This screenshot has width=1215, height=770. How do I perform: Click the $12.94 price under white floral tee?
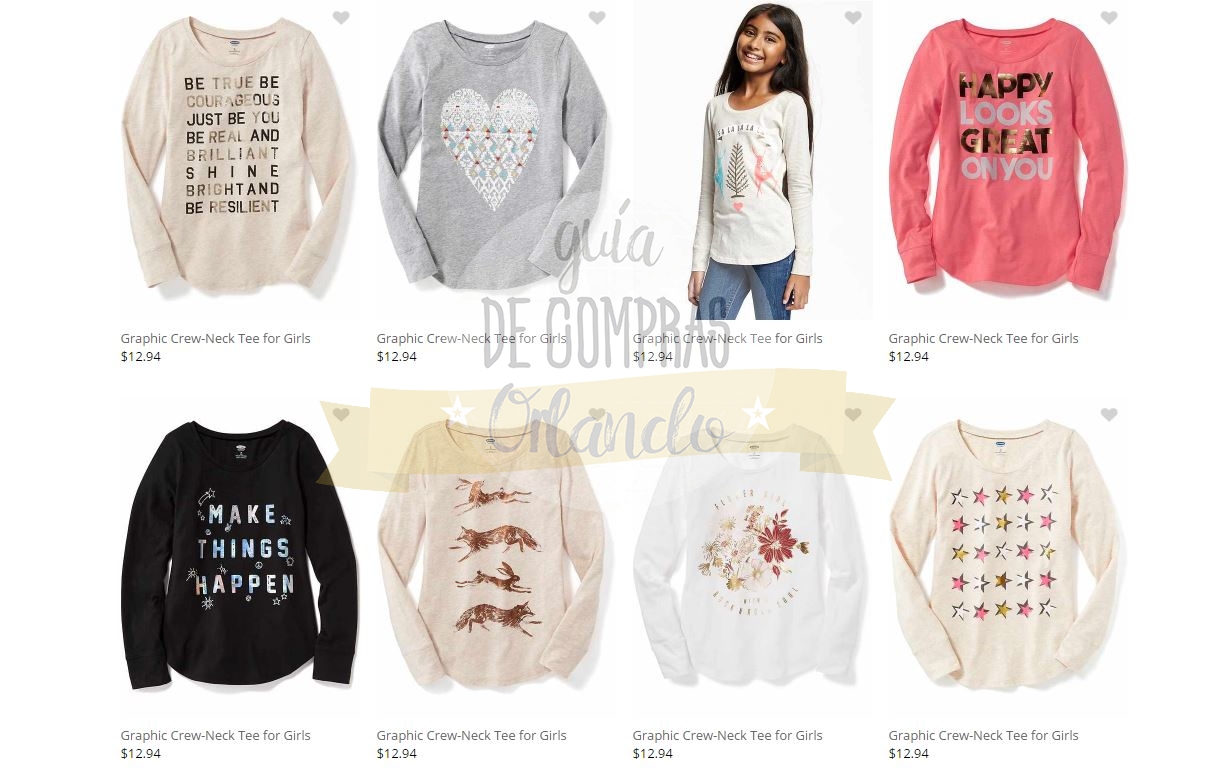tap(653, 753)
